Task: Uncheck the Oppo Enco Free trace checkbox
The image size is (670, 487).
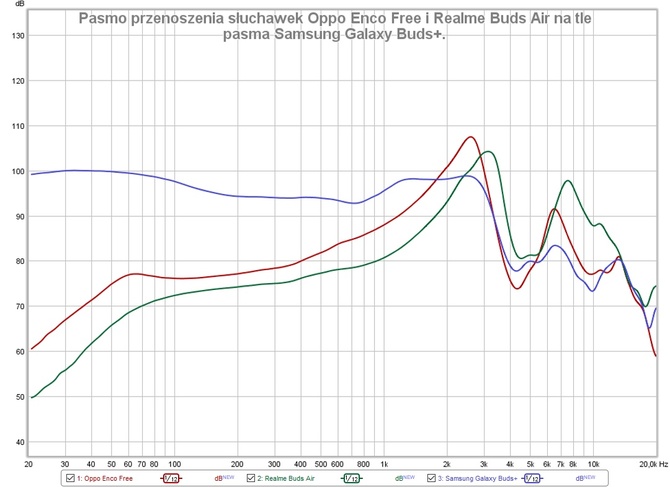Action: coord(70,478)
